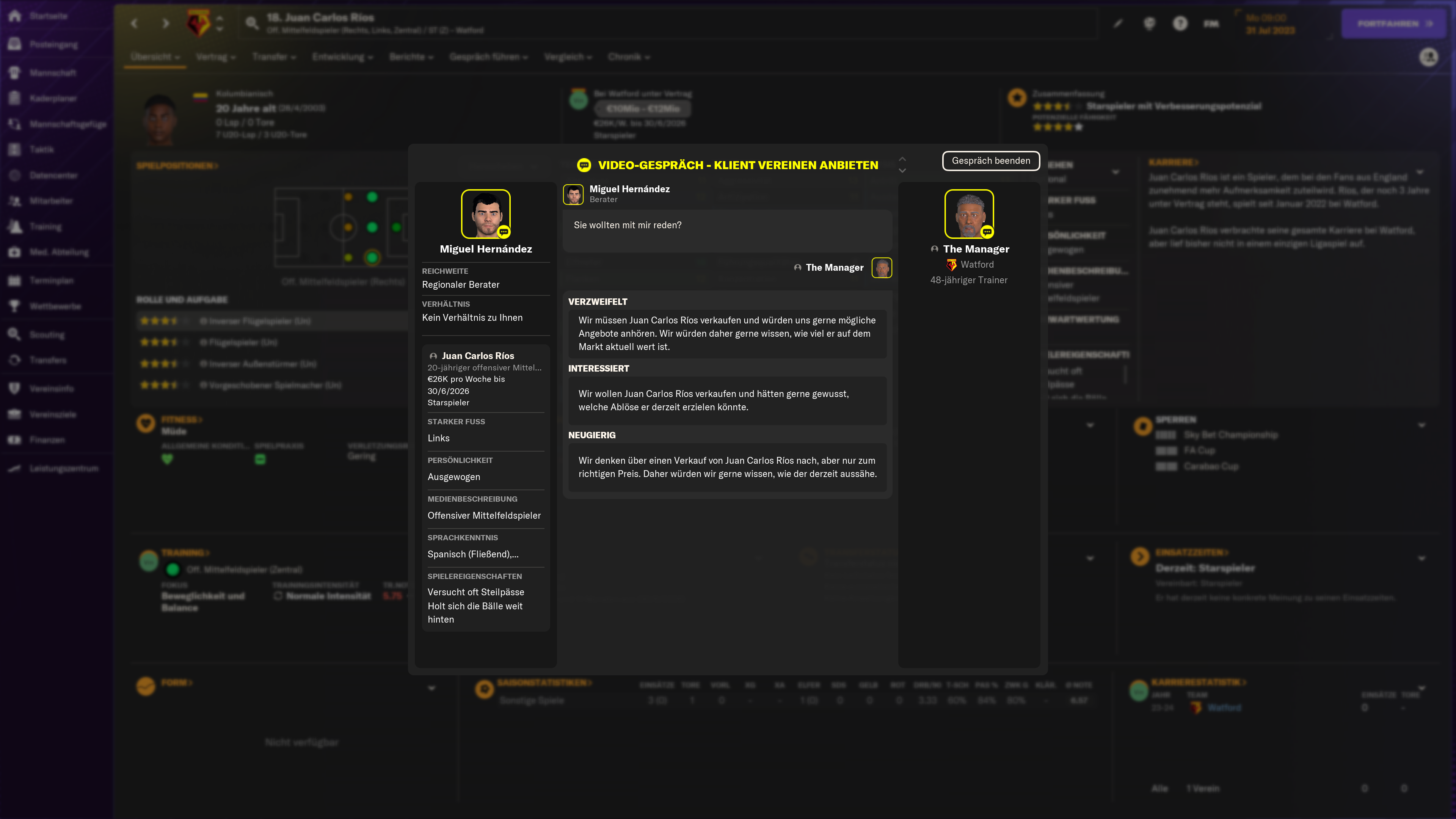This screenshot has height=819, width=1456.
Task: Open Wettbewerbe trophy icon
Action: [x=15, y=306]
